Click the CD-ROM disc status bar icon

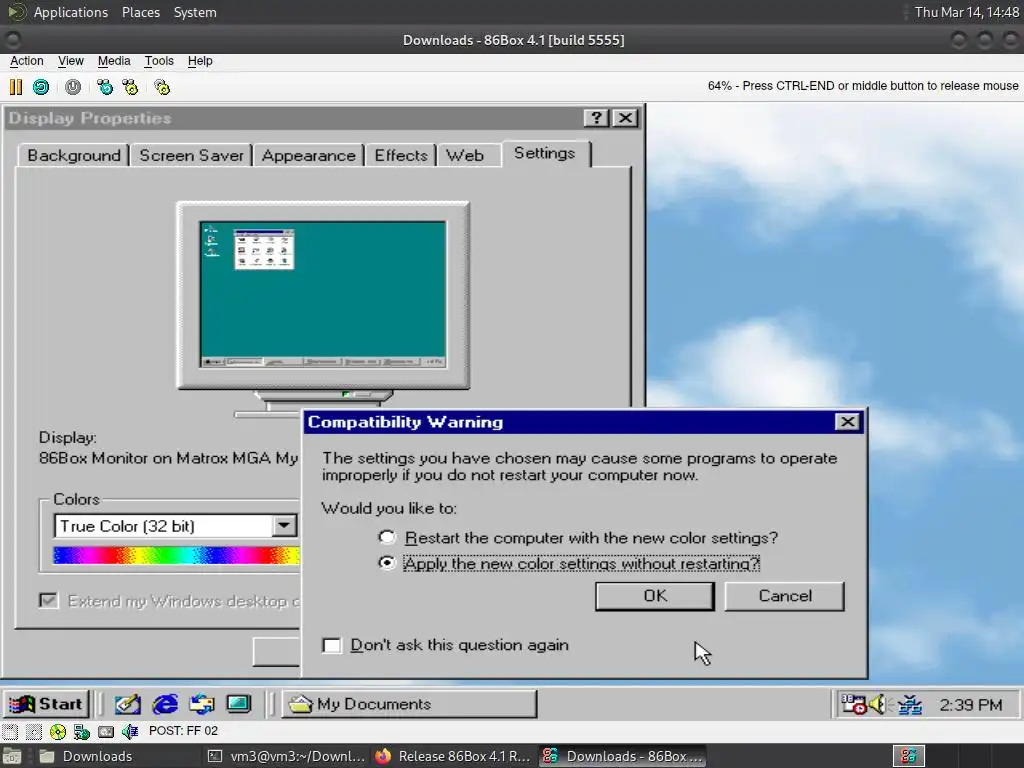click(x=57, y=731)
